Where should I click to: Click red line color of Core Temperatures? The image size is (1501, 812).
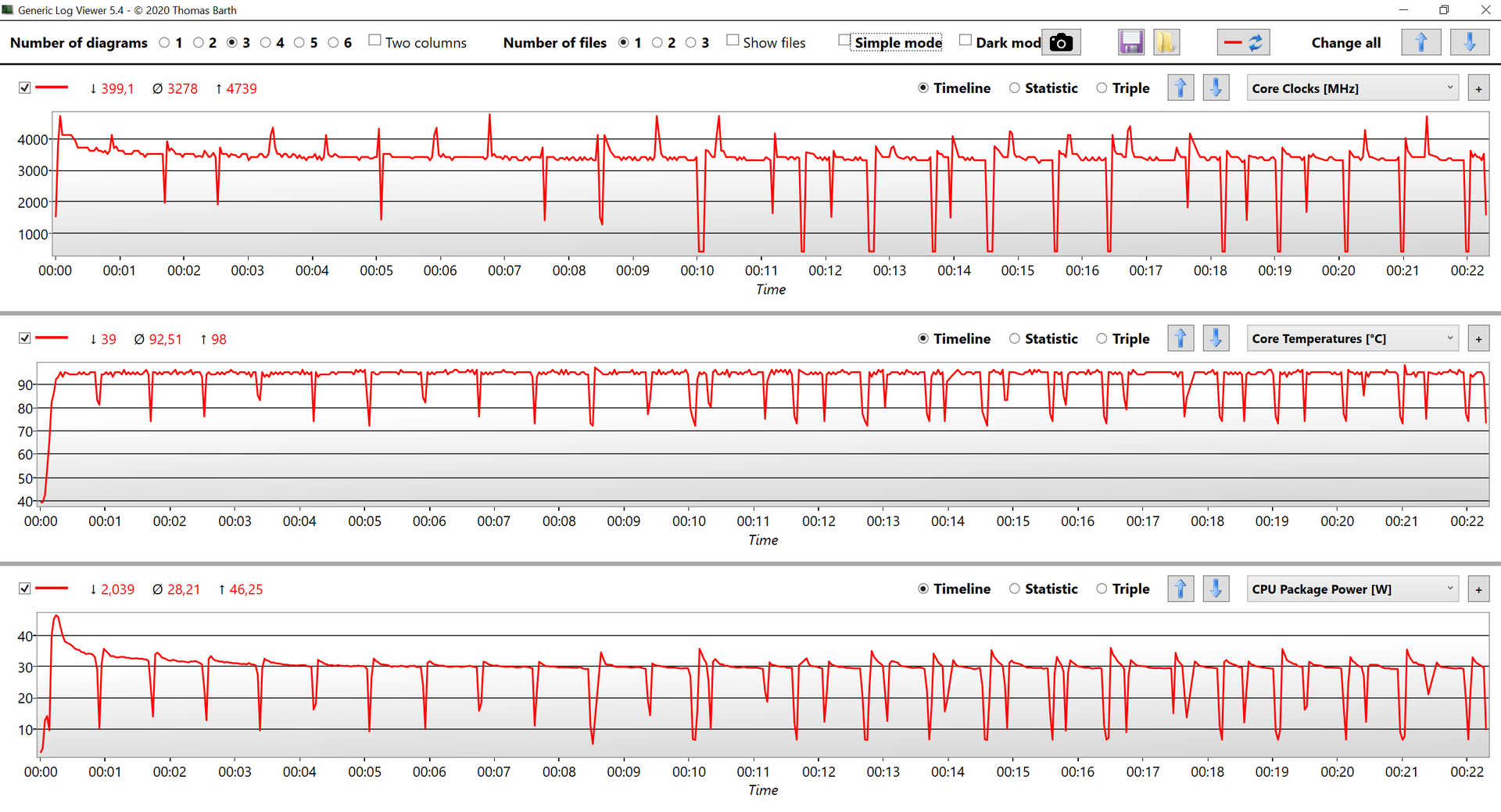(52, 338)
